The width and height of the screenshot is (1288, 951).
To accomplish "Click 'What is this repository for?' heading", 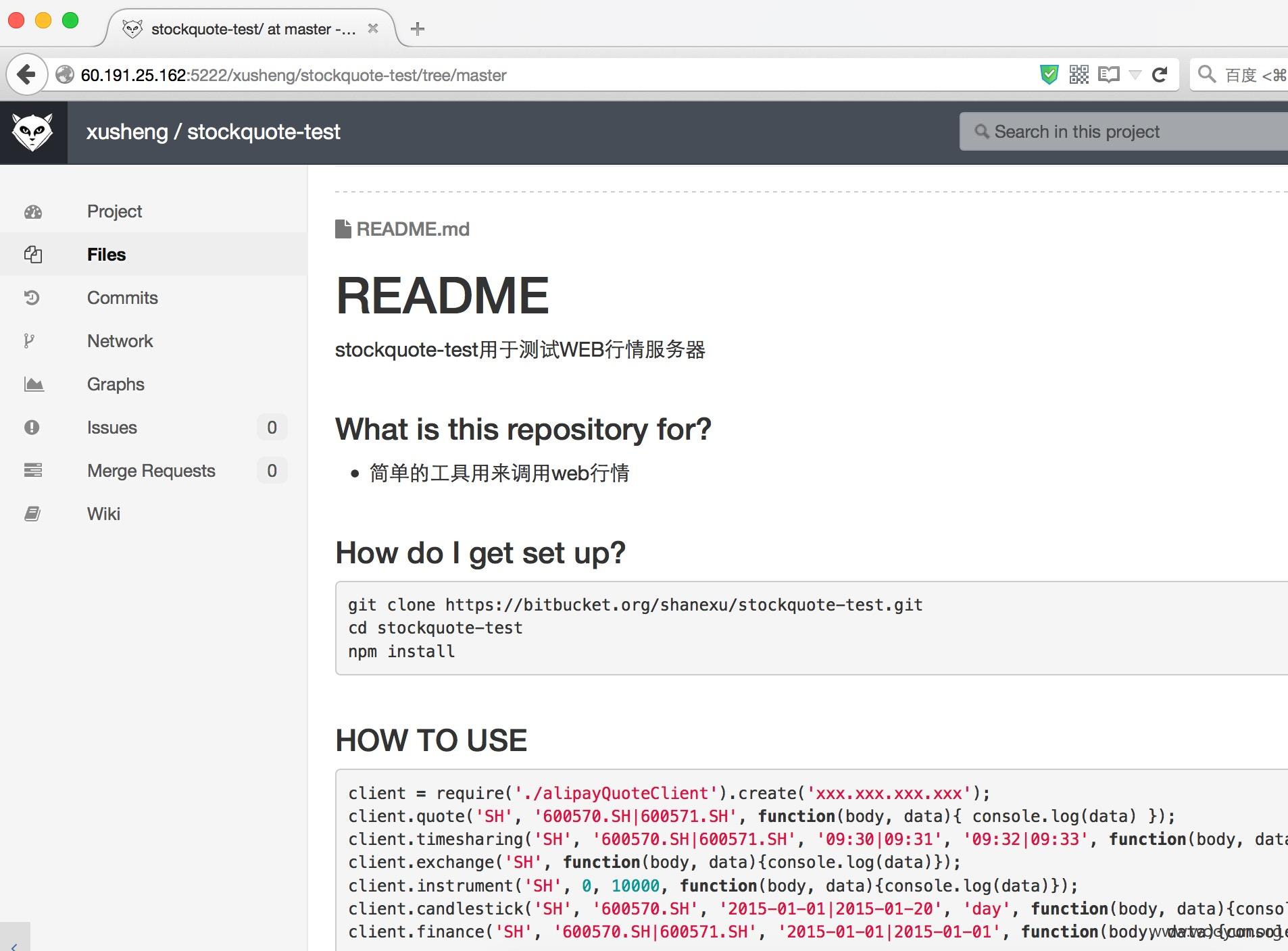I will pyautogui.click(x=523, y=430).
